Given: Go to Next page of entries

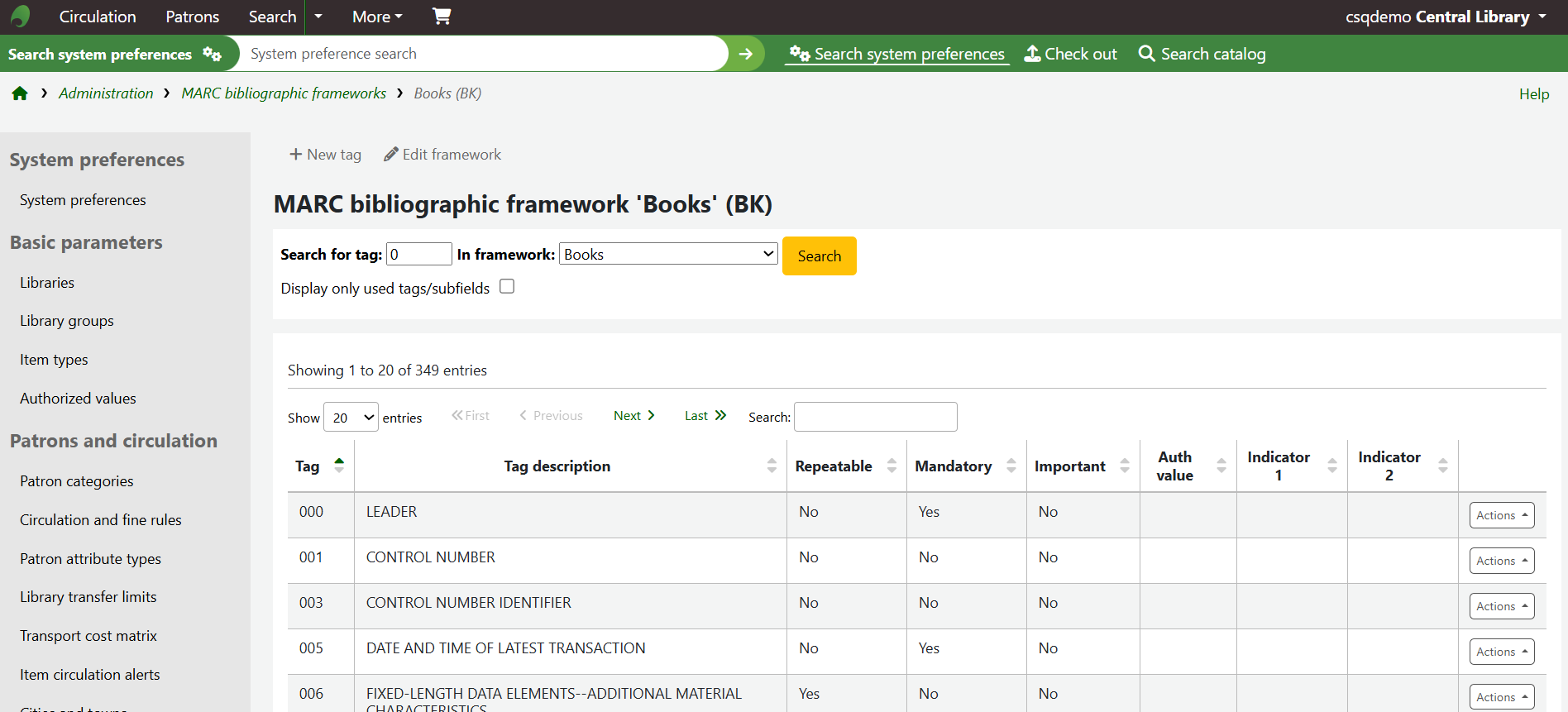Looking at the screenshot, I should [x=633, y=416].
